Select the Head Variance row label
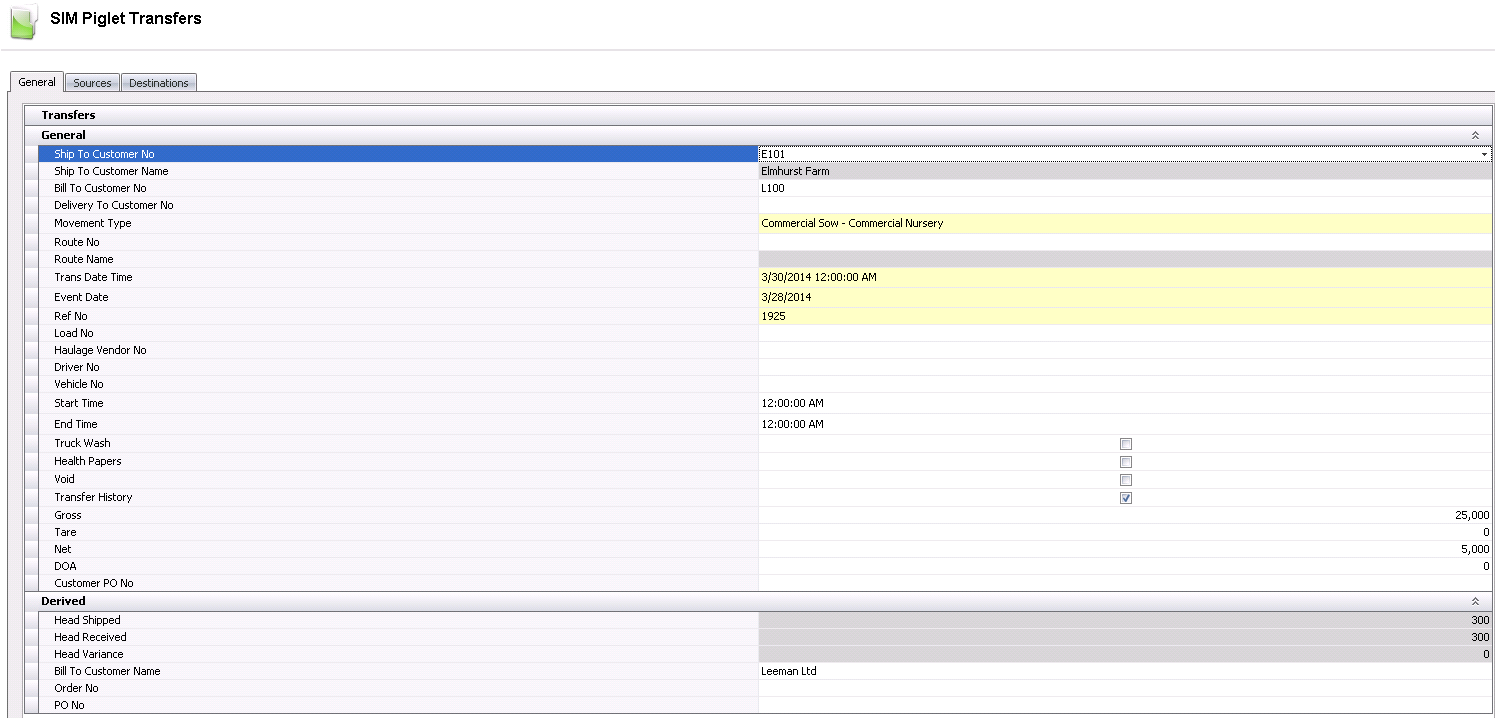The width and height of the screenshot is (1495, 718). point(89,654)
